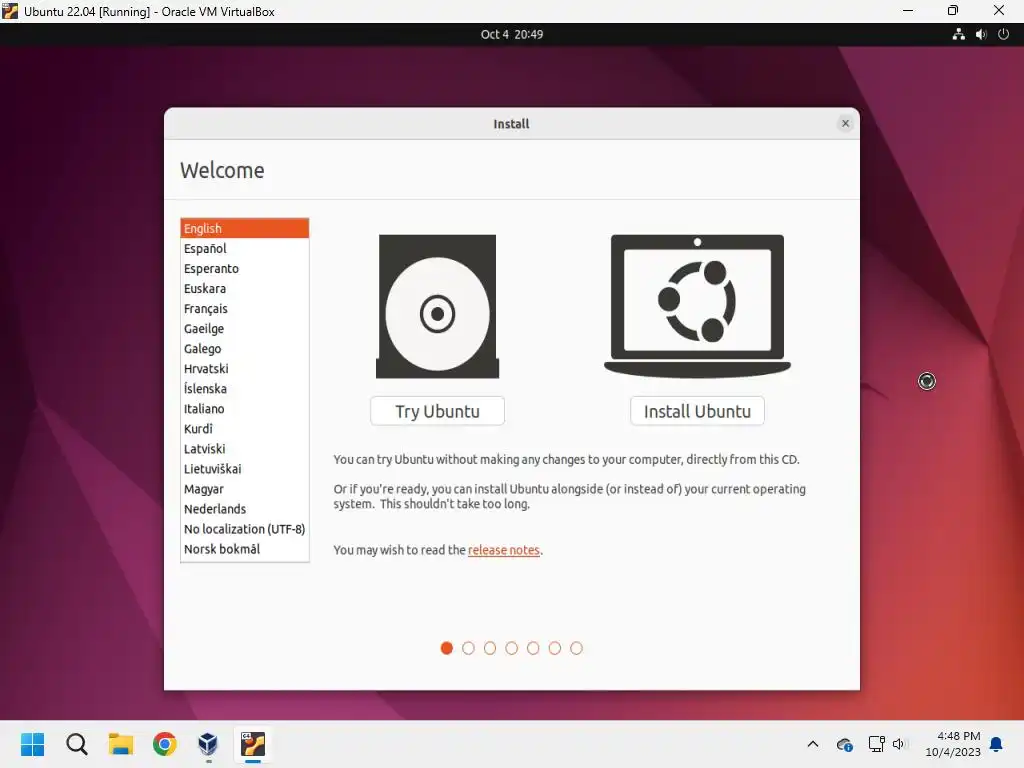Select Français language
Screen dimensions: 1024x768
pos(244,309)
